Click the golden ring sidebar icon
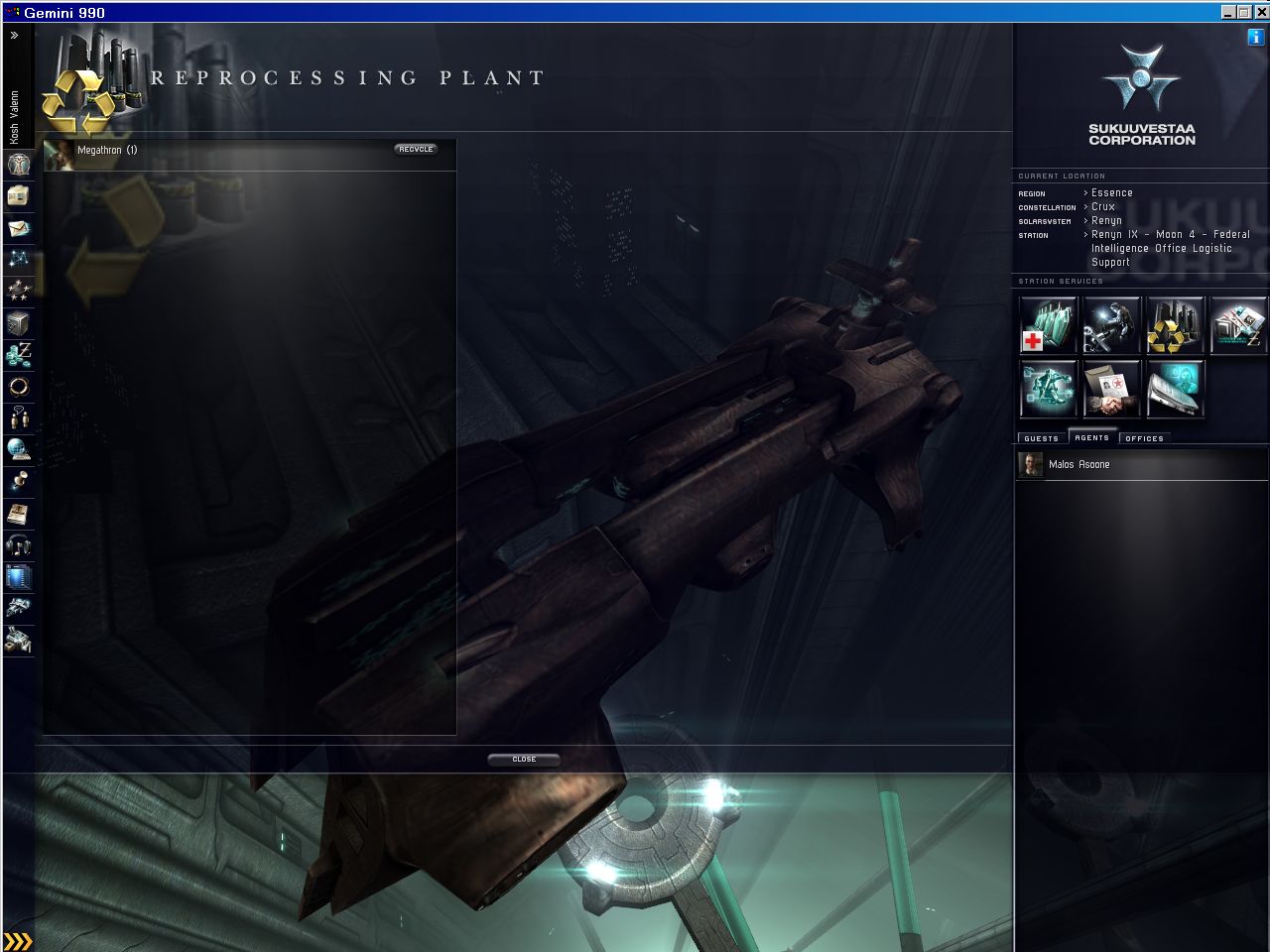Viewport: 1270px width, 952px height. pyautogui.click(x=18, y=387)
